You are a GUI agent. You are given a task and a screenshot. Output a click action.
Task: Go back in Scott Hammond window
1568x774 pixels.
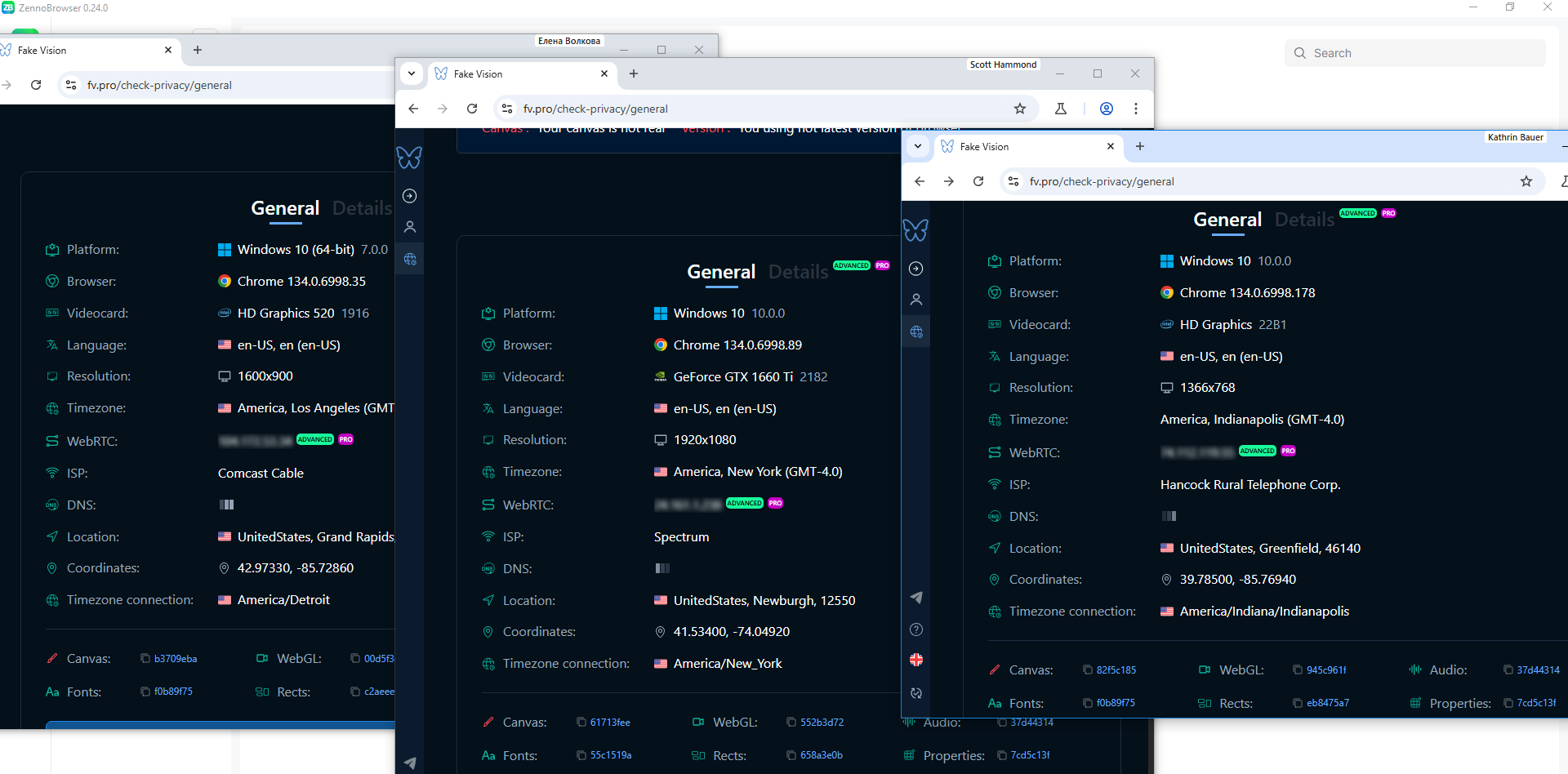[x=413, y=109]
